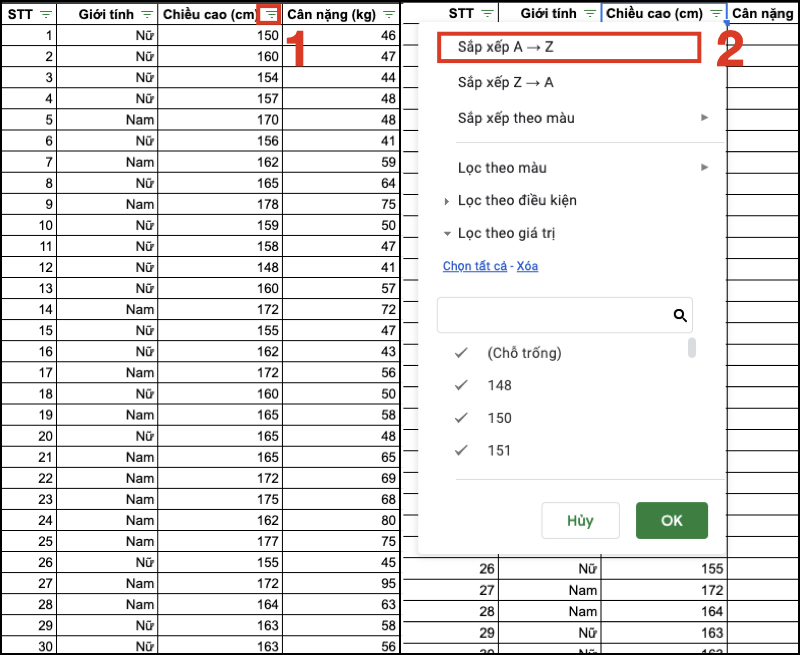The width and height of the screenshot is (800, 655).
Task: Uncheck the 150 filter value
Action: coord(461,418)
